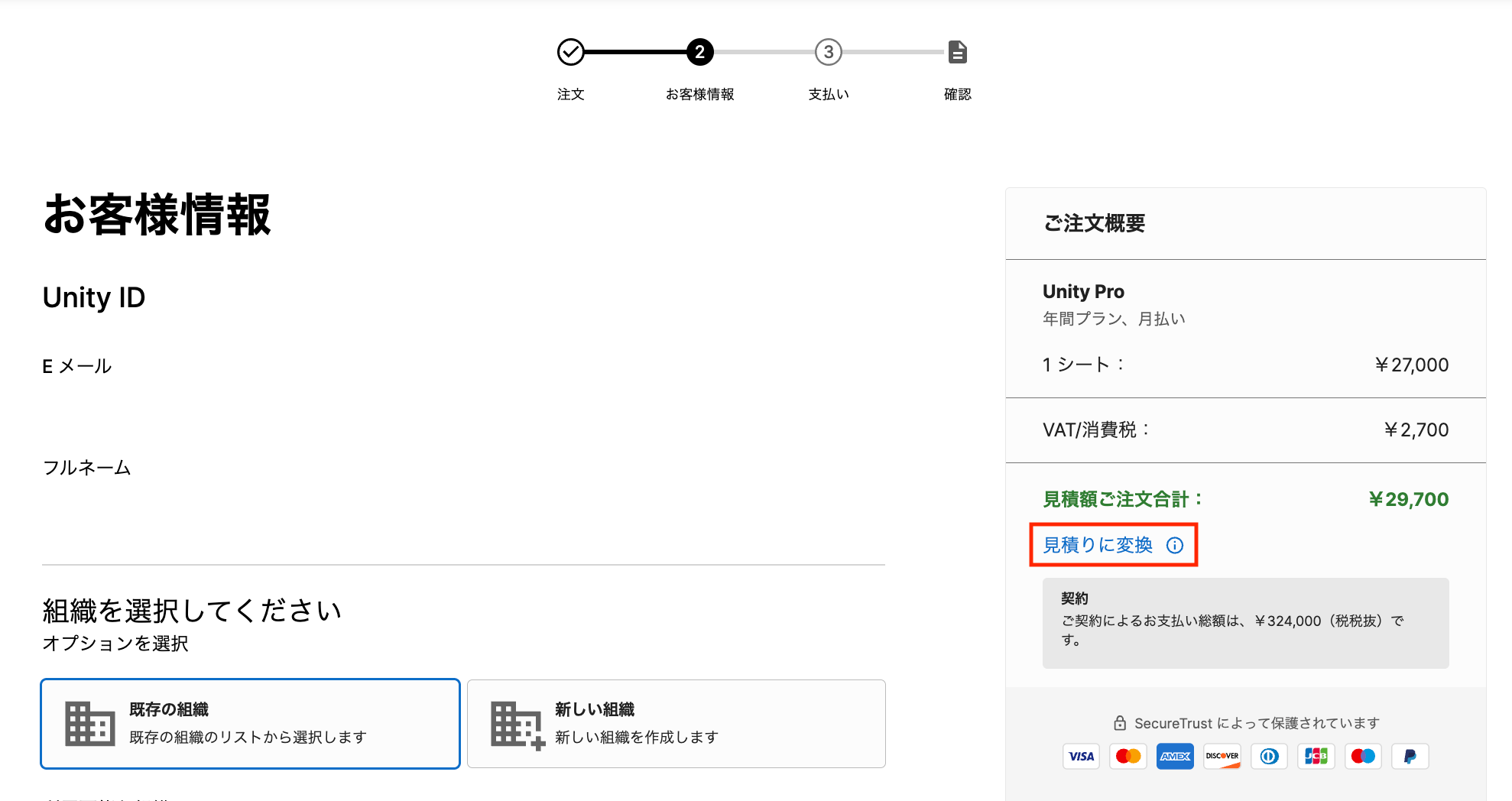The width and height of the screenshot is (1512, 801).
Task: Click the step 3 circle for 支払い
Action: (829, 52)
